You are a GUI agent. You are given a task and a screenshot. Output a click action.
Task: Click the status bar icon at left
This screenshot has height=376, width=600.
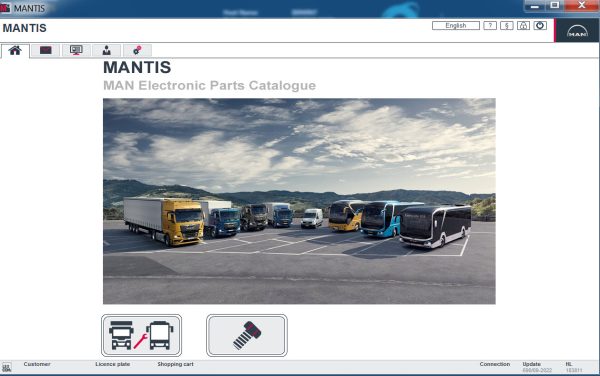coord(7,368)
